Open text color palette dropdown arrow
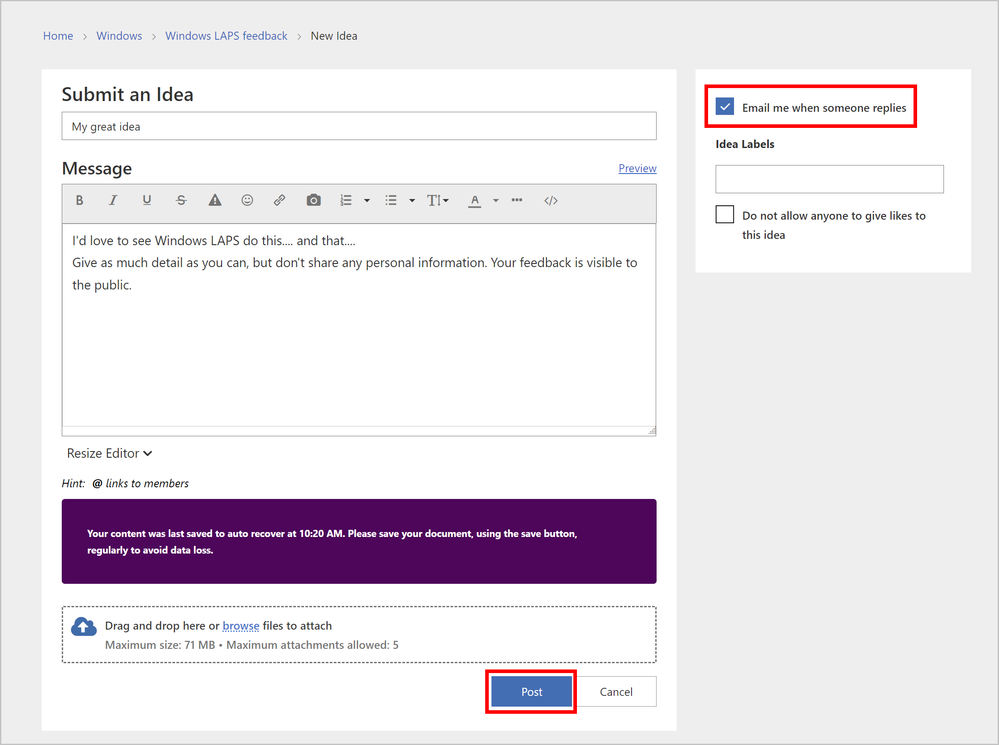The height and width of the screenshot is (745, 999). click(x=496, y=201)
